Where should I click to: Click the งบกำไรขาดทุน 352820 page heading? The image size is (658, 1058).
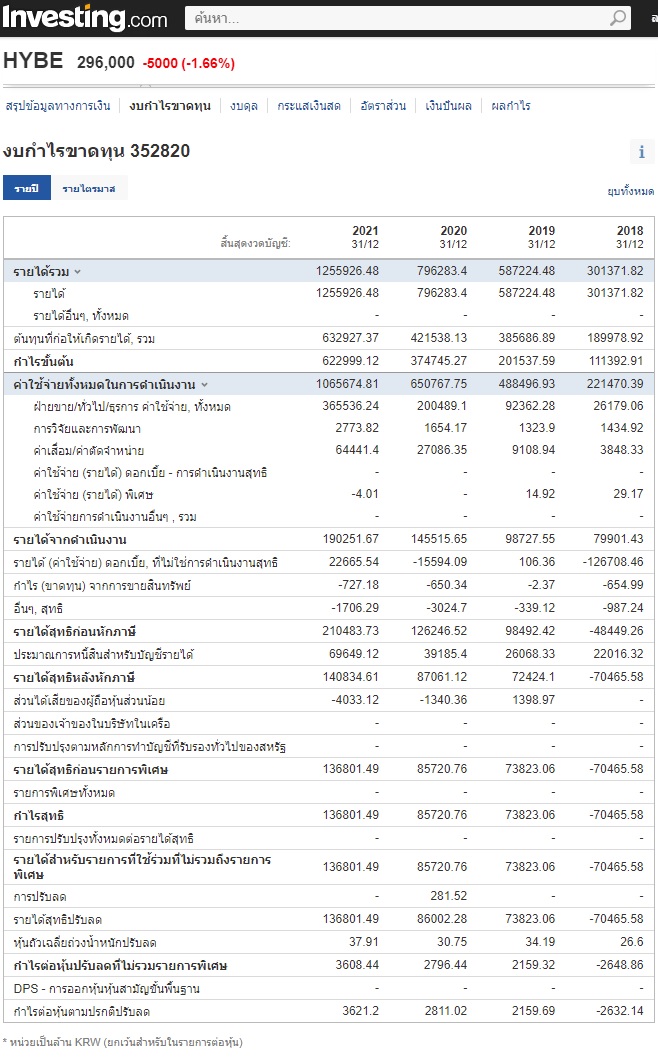pyautogui.click(x=97, y=151)
